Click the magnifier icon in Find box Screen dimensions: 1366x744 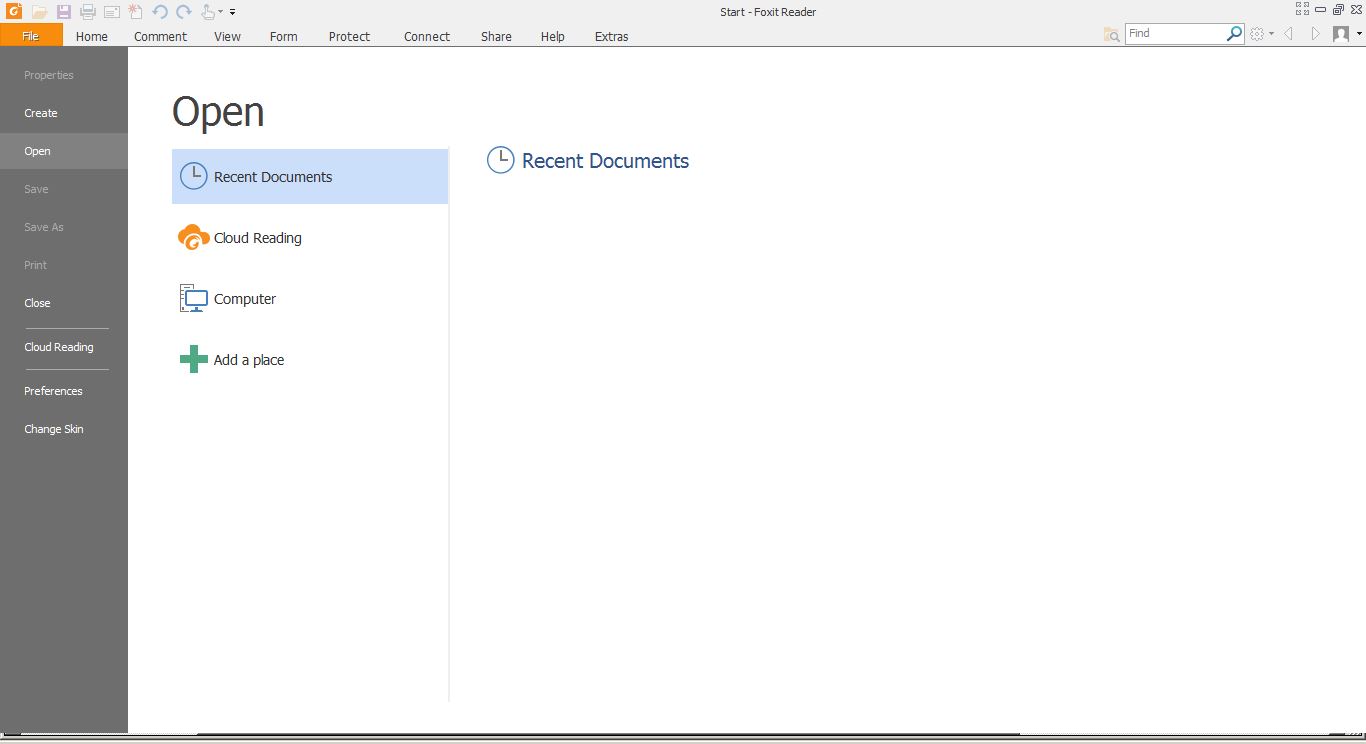pos(1234,33)
